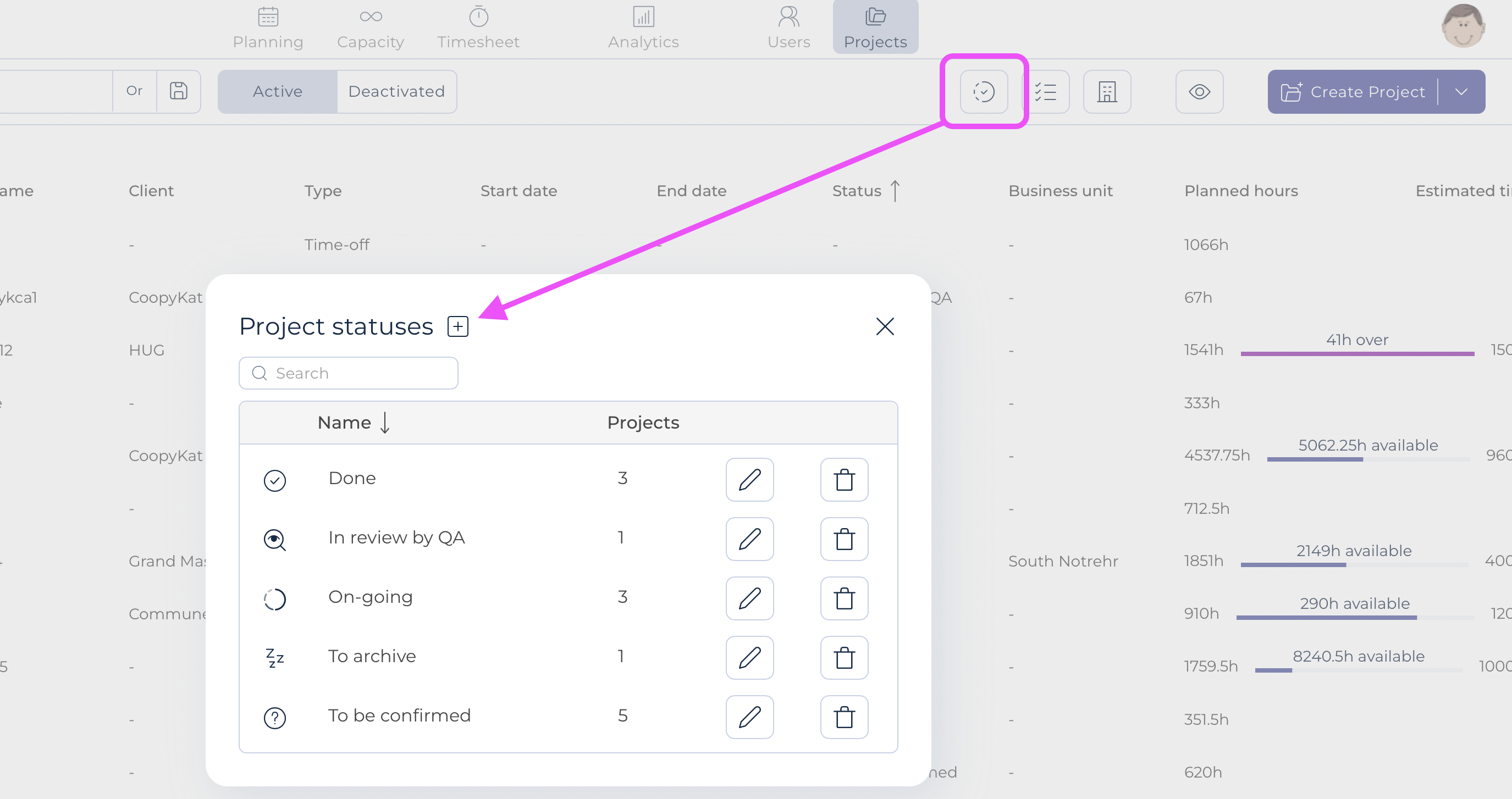
Task: Edit the On-going status
Action: pyautogui.click(x=749, y=598)
